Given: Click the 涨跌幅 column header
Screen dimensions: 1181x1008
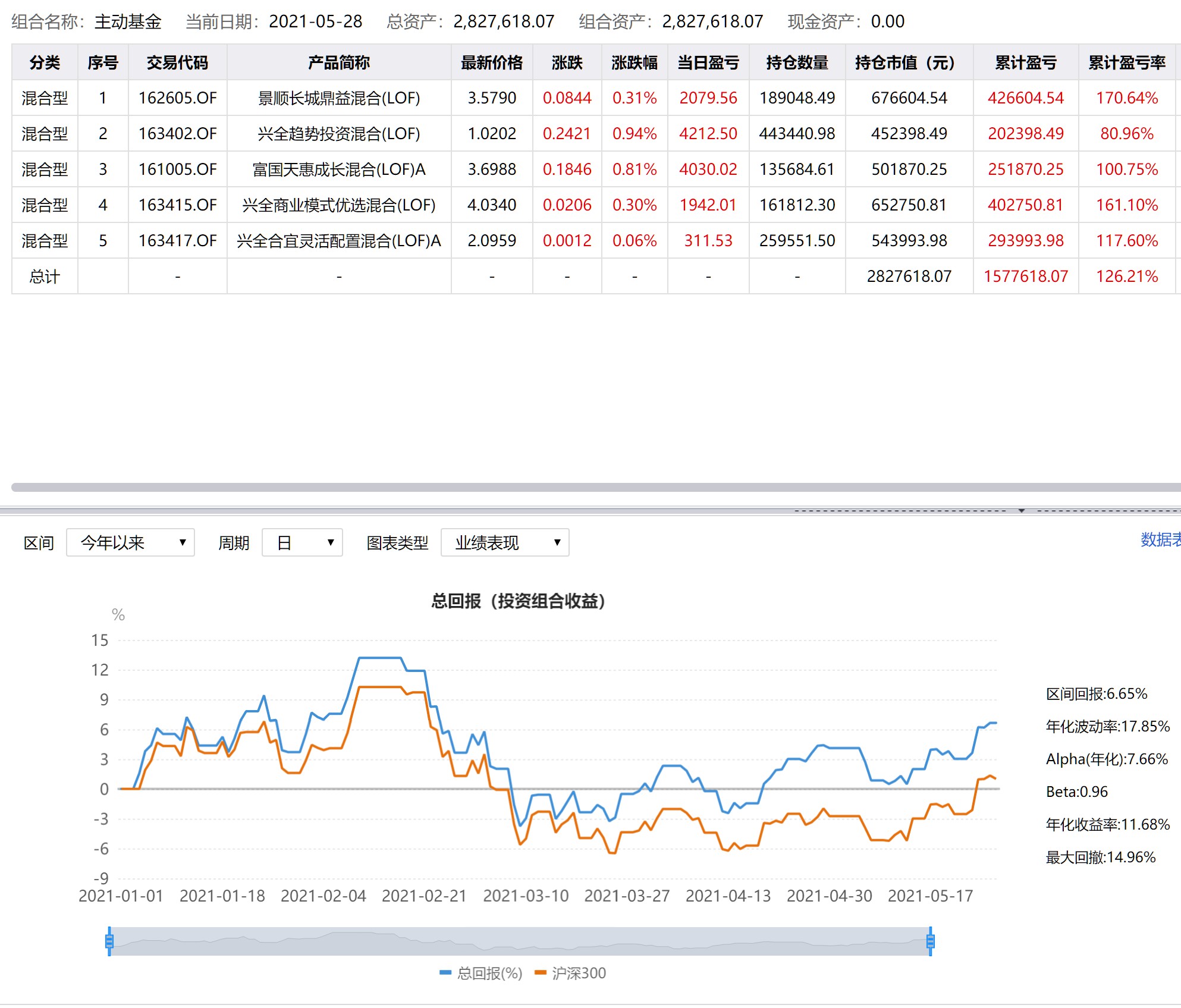Looking at the screenshot, I should [x=634, y=62].
